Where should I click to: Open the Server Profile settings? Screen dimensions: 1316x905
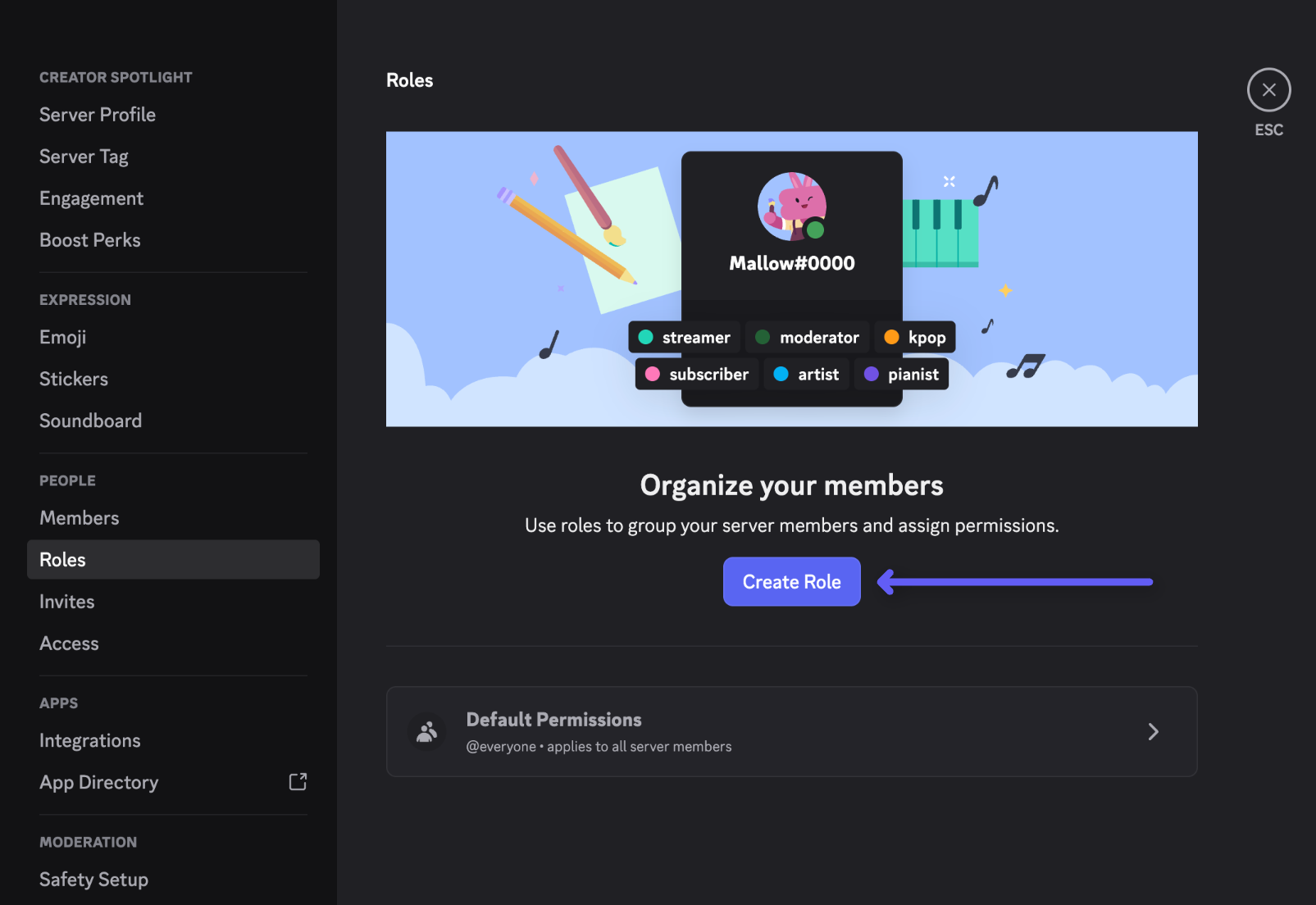coord(98,115)
